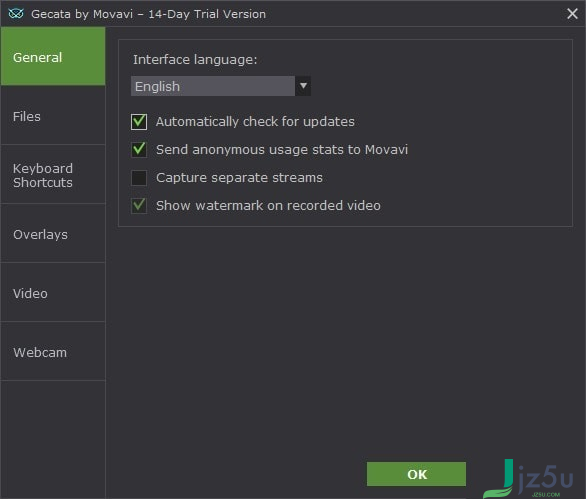Go to the Overlays tab
Screen dimensions: 586x499
(53, 234)
